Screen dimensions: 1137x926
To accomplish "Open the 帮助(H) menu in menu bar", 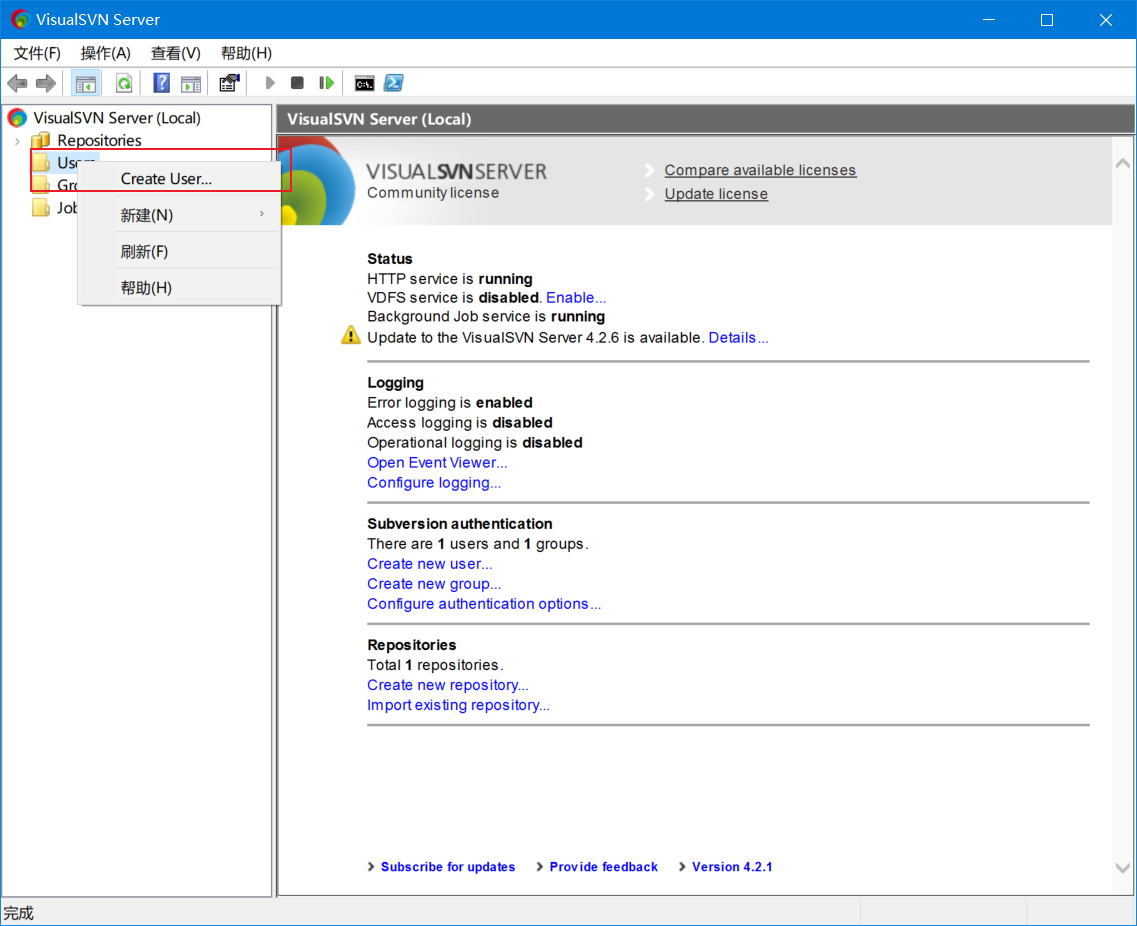I will click(246, 54).
